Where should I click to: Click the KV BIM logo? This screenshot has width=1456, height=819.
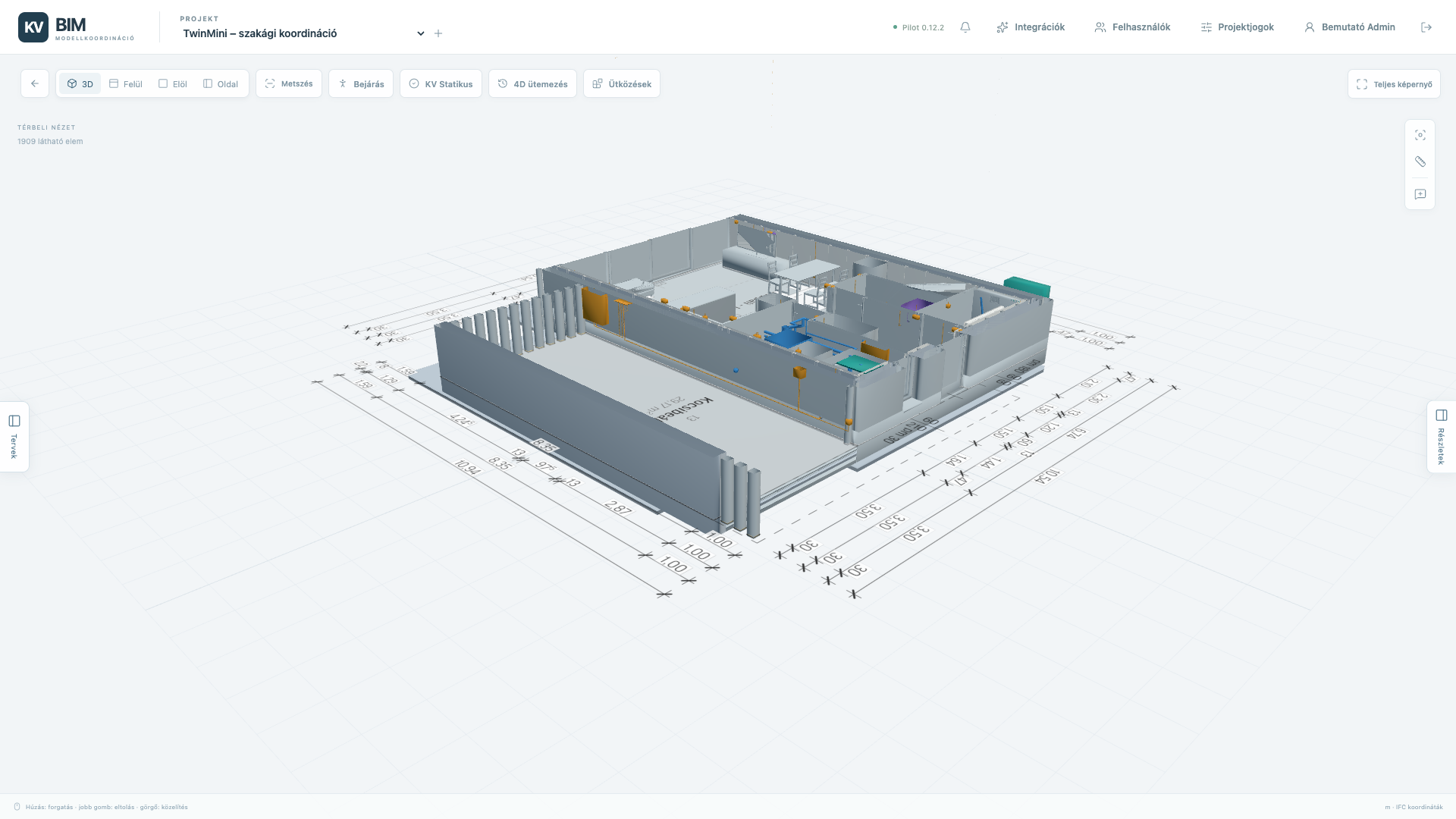(x=76, y=27)
